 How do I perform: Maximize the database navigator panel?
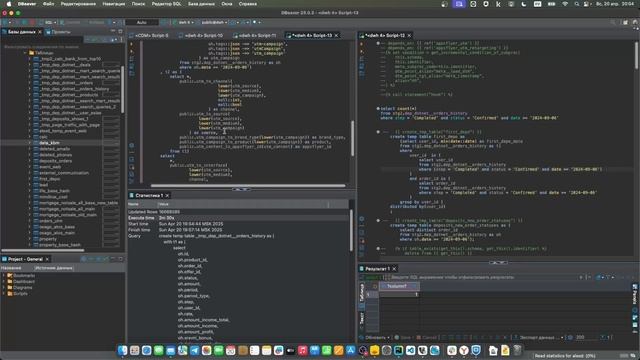tap(120, 31)
